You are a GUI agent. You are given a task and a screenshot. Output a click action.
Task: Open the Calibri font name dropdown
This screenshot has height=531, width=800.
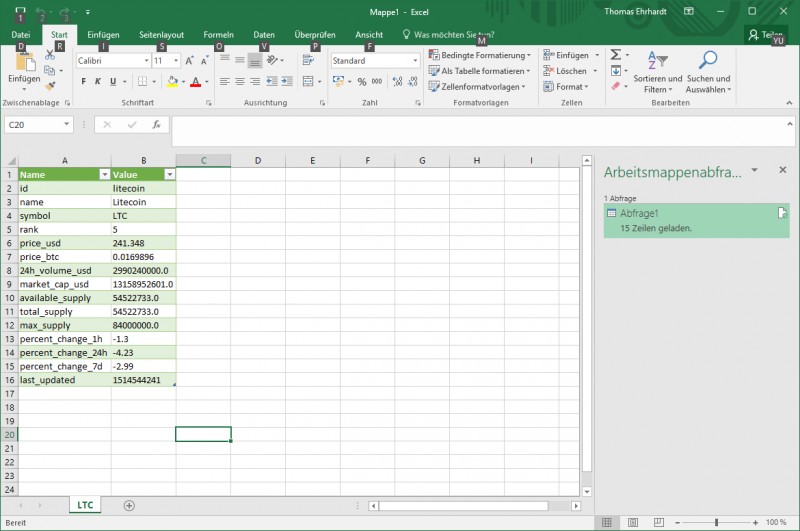tap(146, 61)
